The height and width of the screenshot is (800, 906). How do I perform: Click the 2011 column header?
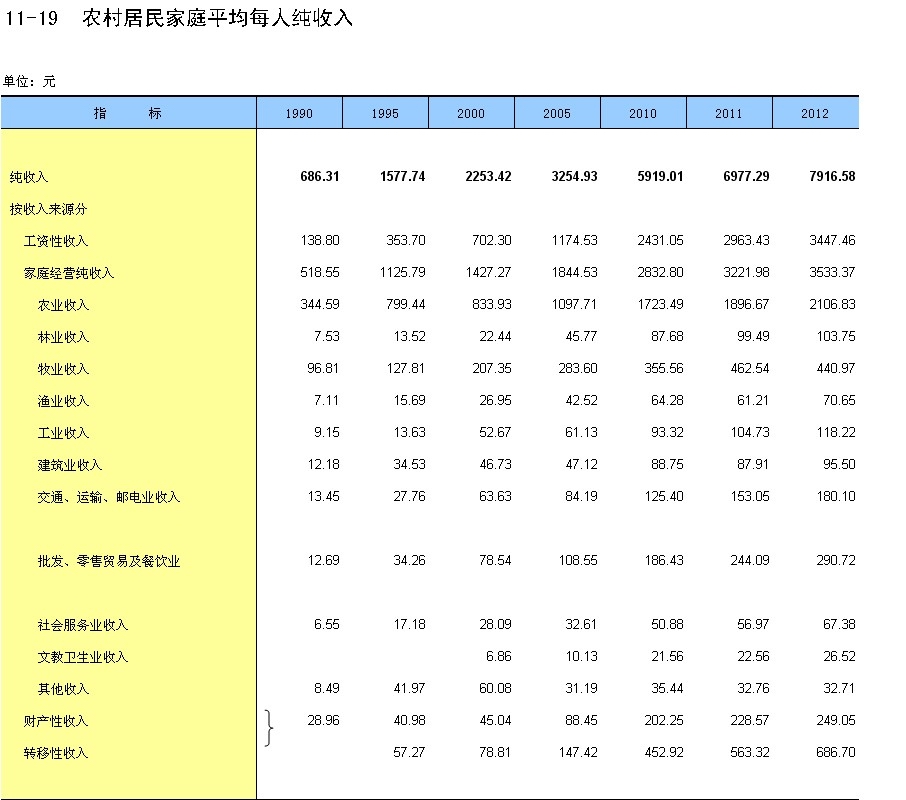click(x=729, y=113)
